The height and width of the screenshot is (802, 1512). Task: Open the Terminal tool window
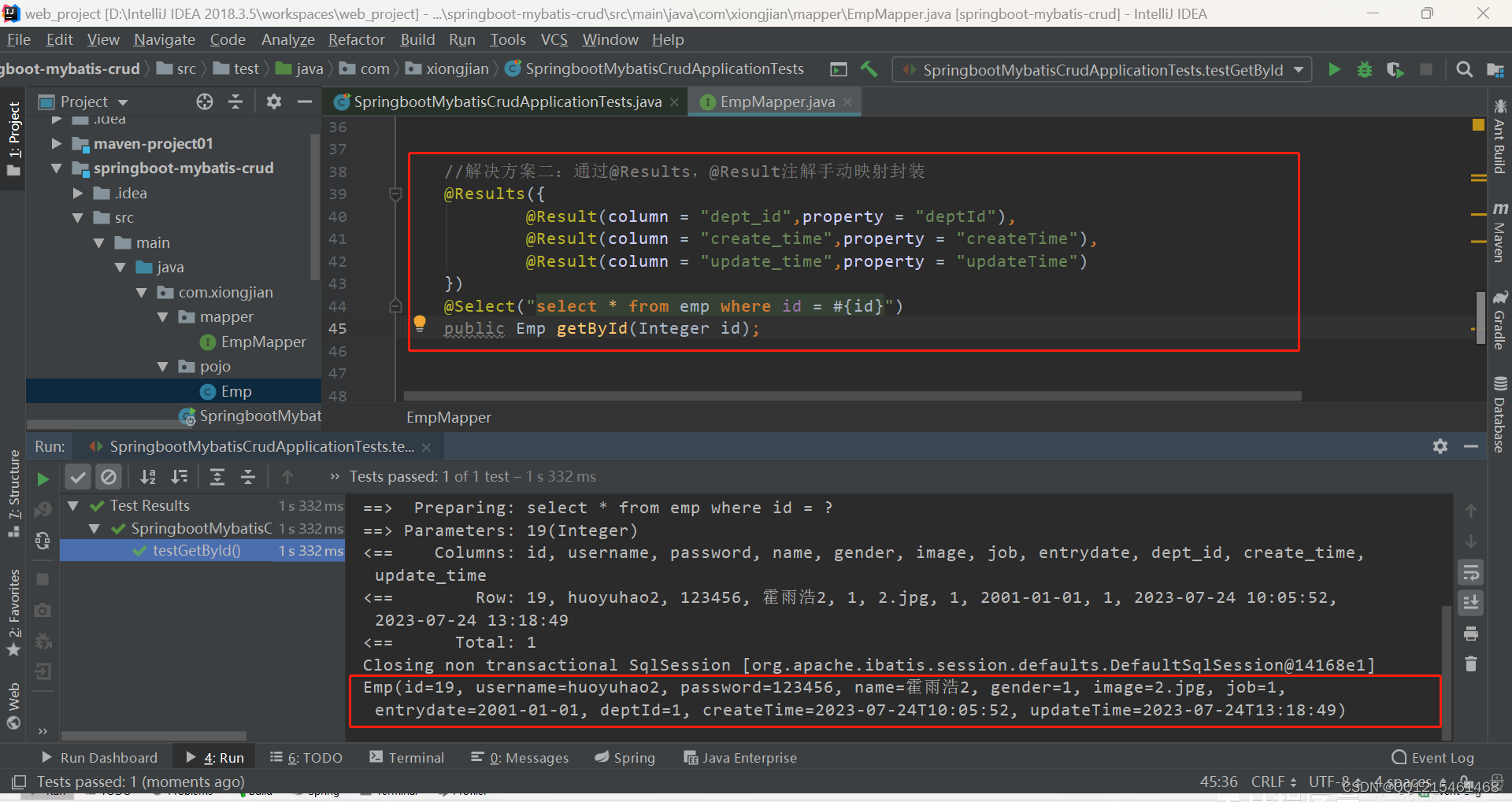[x=407, y=757]
